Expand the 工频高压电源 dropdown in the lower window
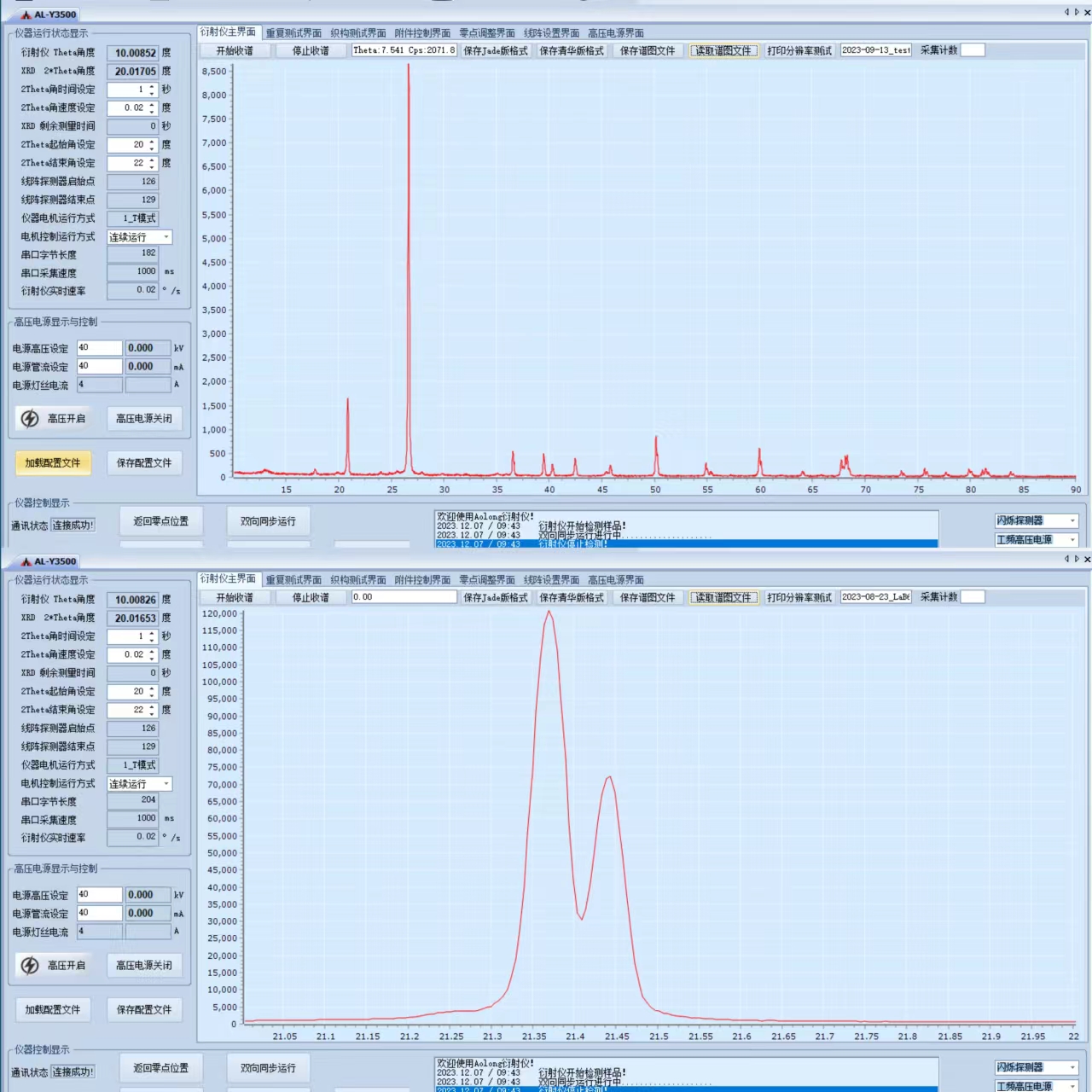Screen dimensions: 1092x1092 point(1072,1086)
